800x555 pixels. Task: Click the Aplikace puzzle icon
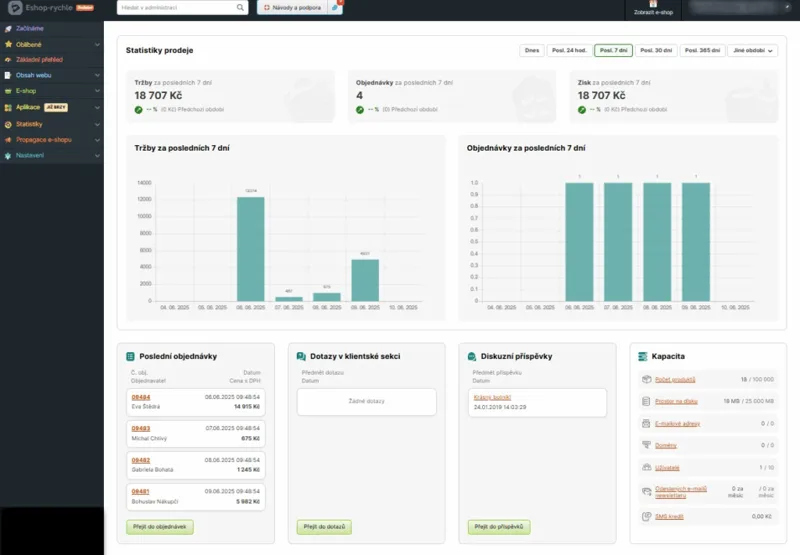(8, 108)
